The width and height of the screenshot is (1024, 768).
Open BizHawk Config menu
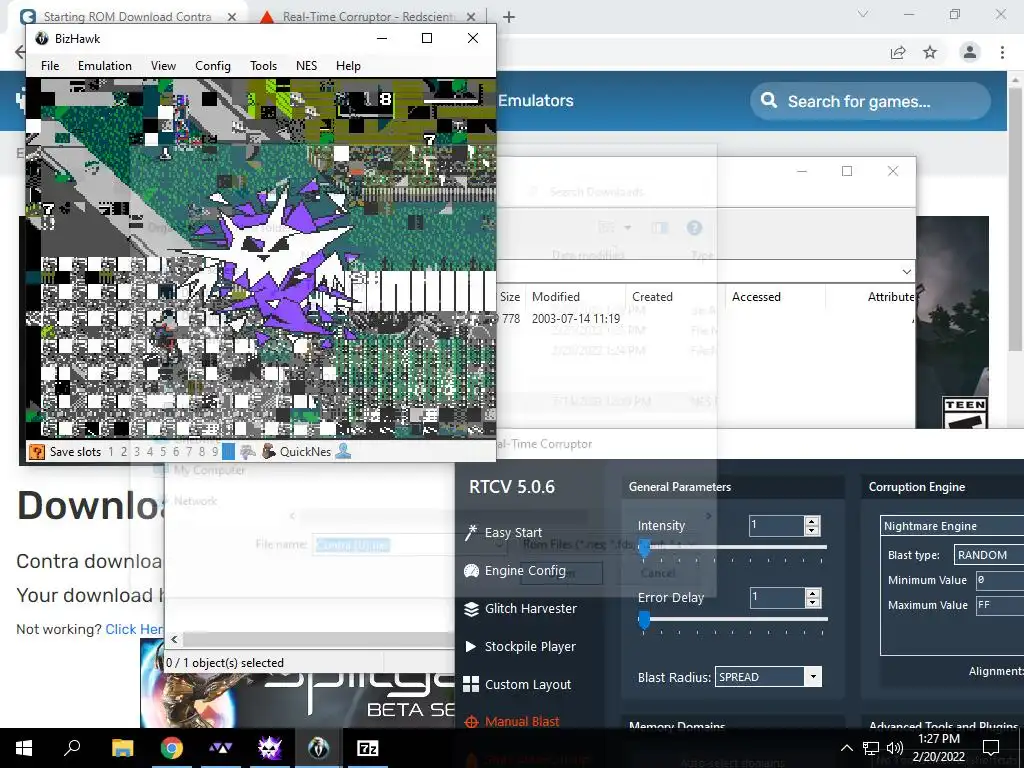tap(213, 65)
